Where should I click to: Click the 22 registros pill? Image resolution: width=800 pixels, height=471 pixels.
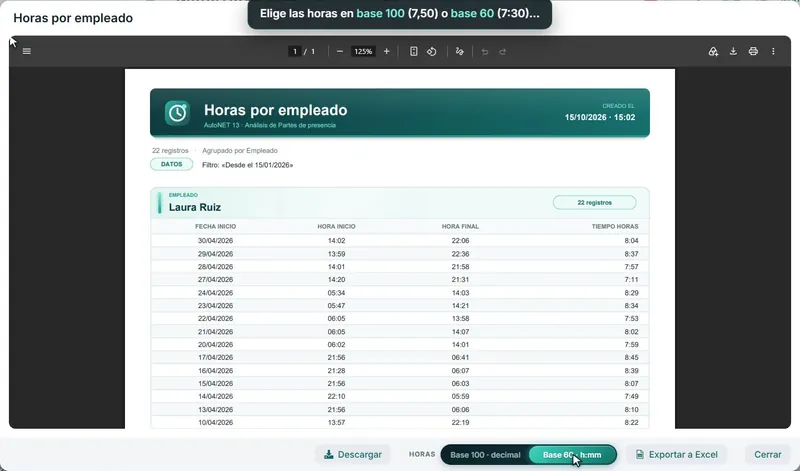pos(594,203)
